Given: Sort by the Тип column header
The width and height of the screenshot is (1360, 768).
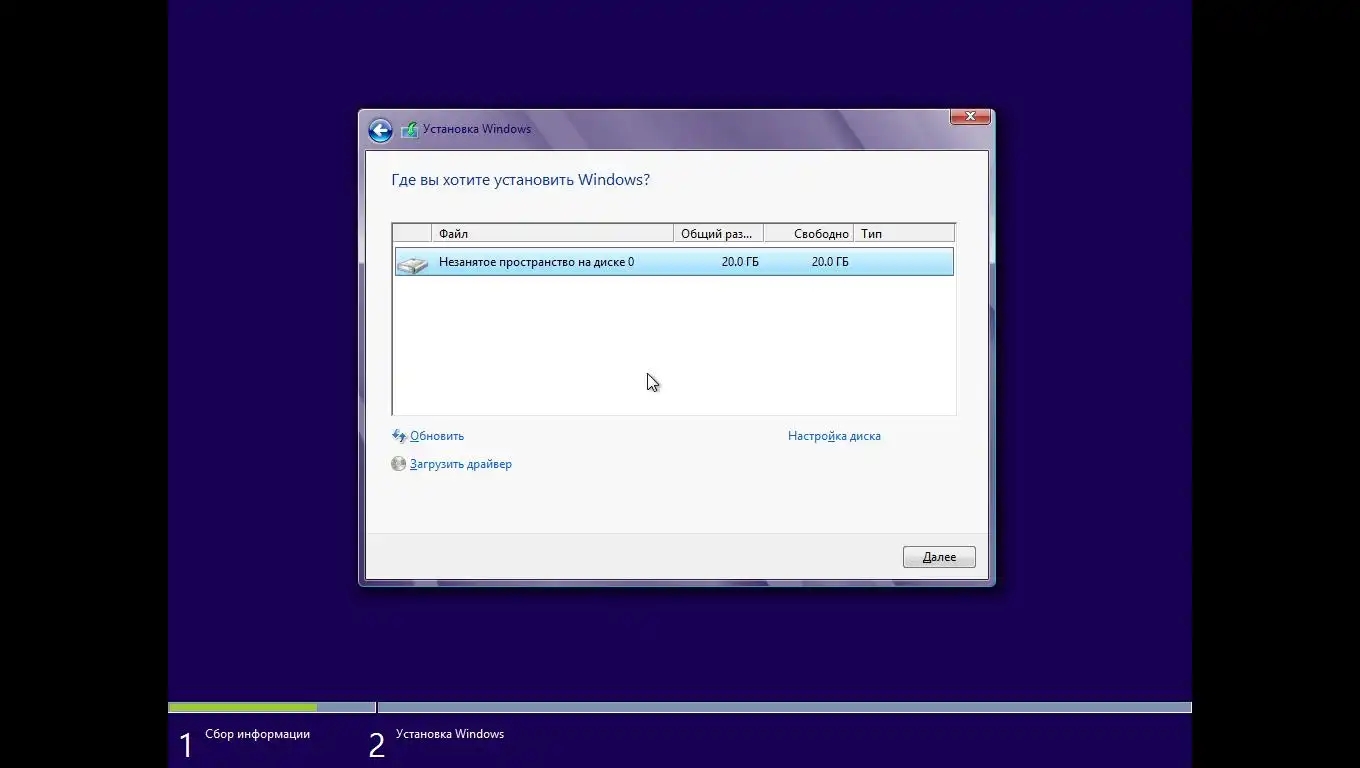Looking at the screenshot, I should 904,234.
